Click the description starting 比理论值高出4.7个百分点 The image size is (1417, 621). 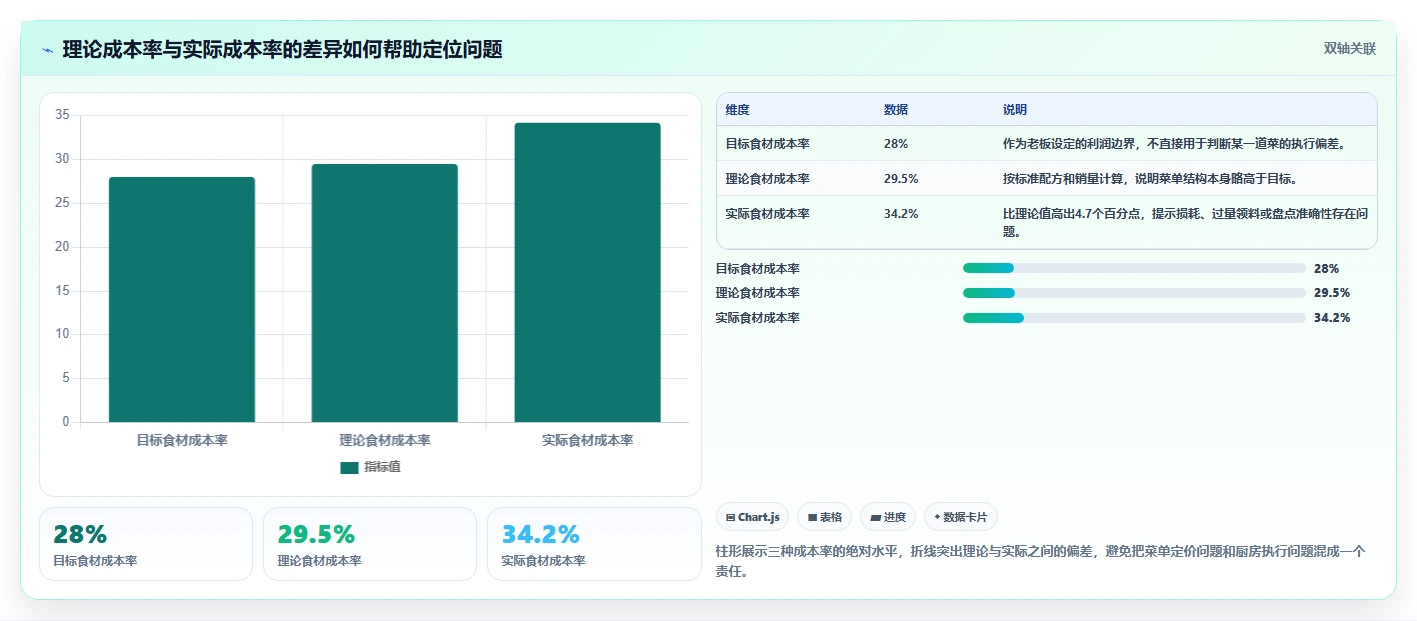tap(1185, 222)
